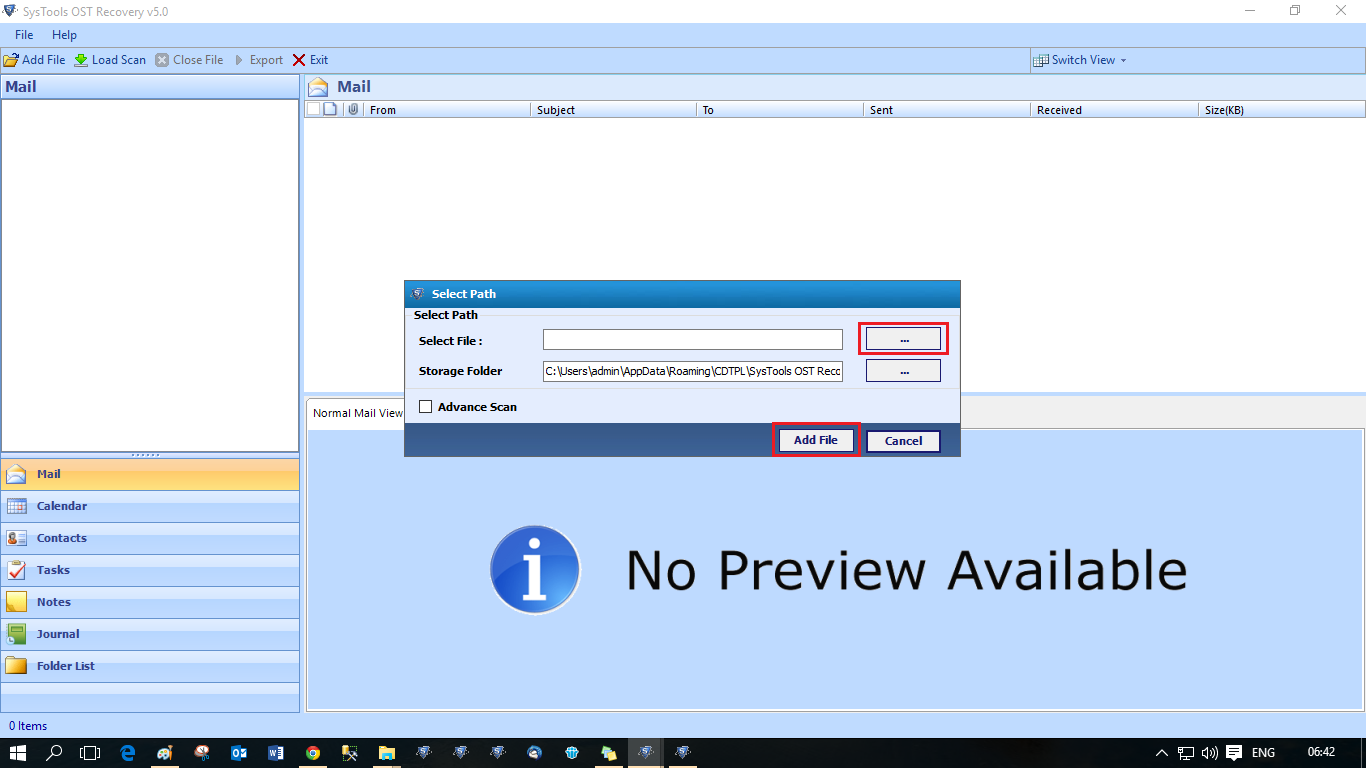Click the 06:42 taskbar clock
This screenshot has width=1366, height=768.
coord(1321,752)
